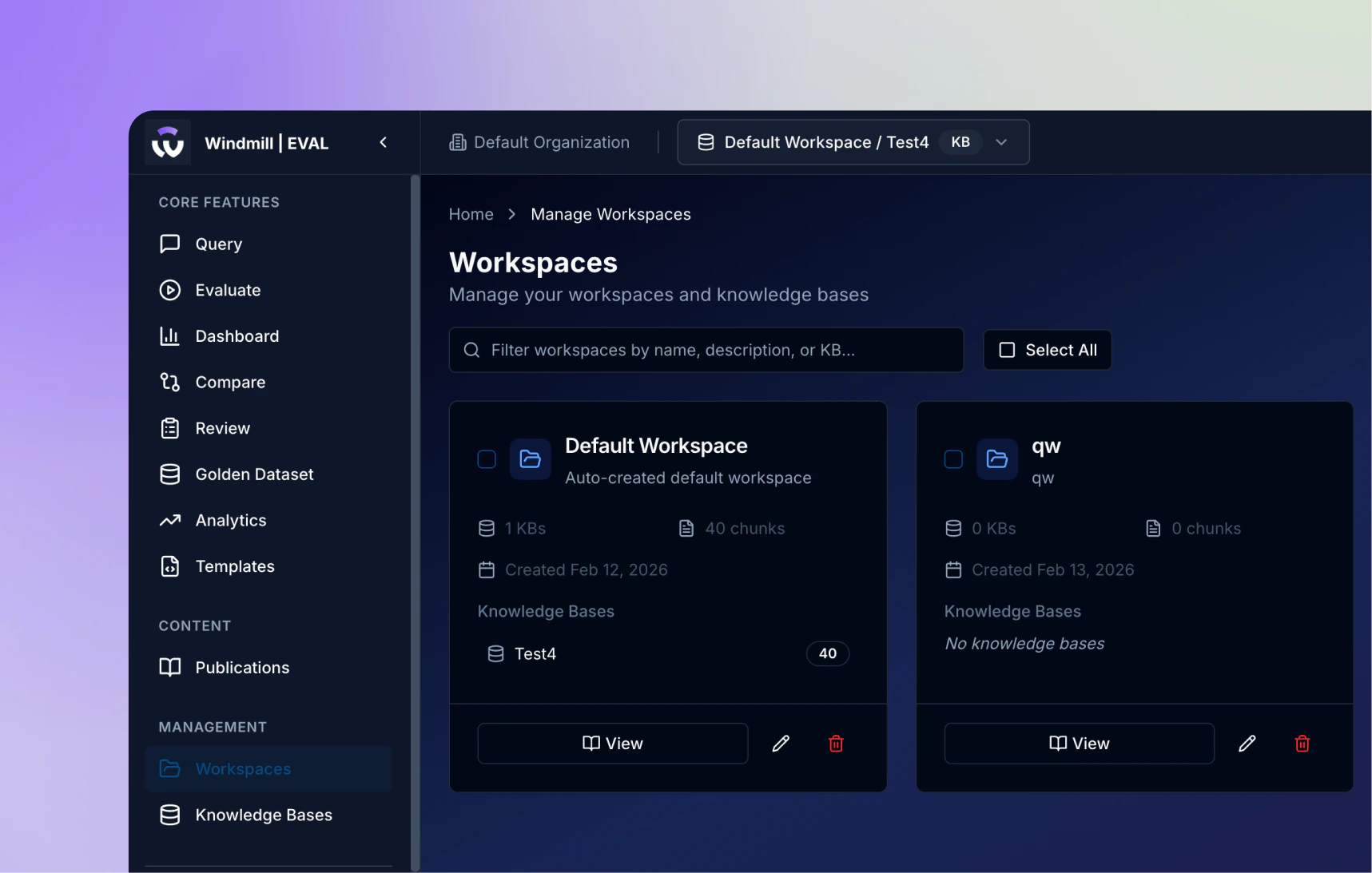Click the Analytics trending line icon
Image resolution: width=1372 pixels, height=873 pixels.
pos(169,521)
